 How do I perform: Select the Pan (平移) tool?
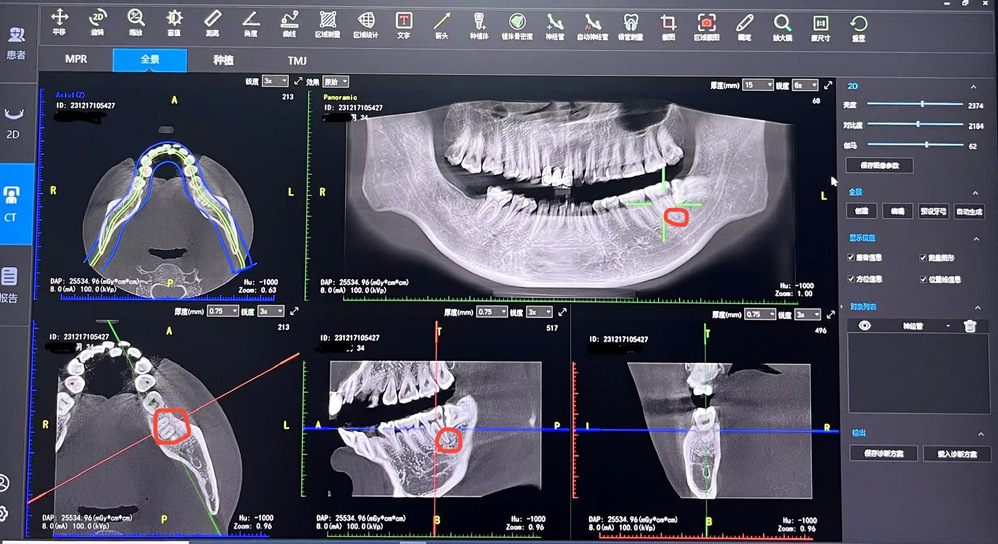pyautogui.click(x=59, y=22)
